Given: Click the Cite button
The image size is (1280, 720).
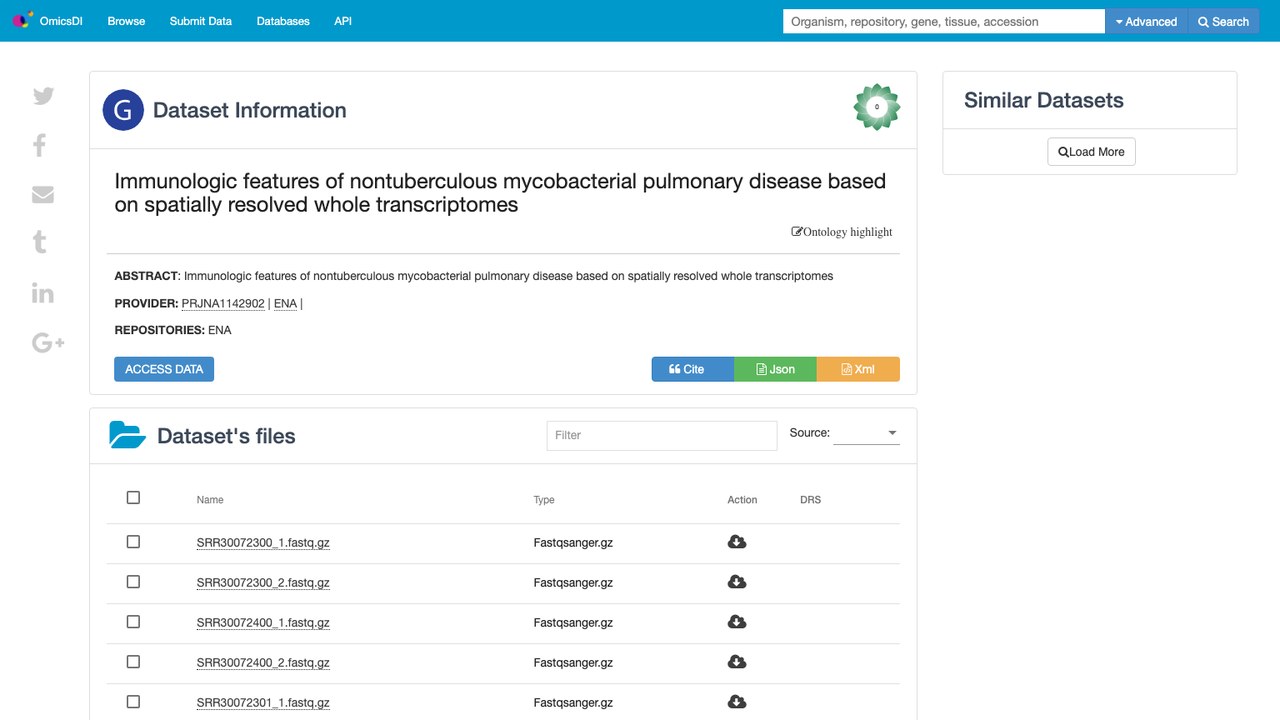Looking at the screenshot, I should tap(693, 369).
